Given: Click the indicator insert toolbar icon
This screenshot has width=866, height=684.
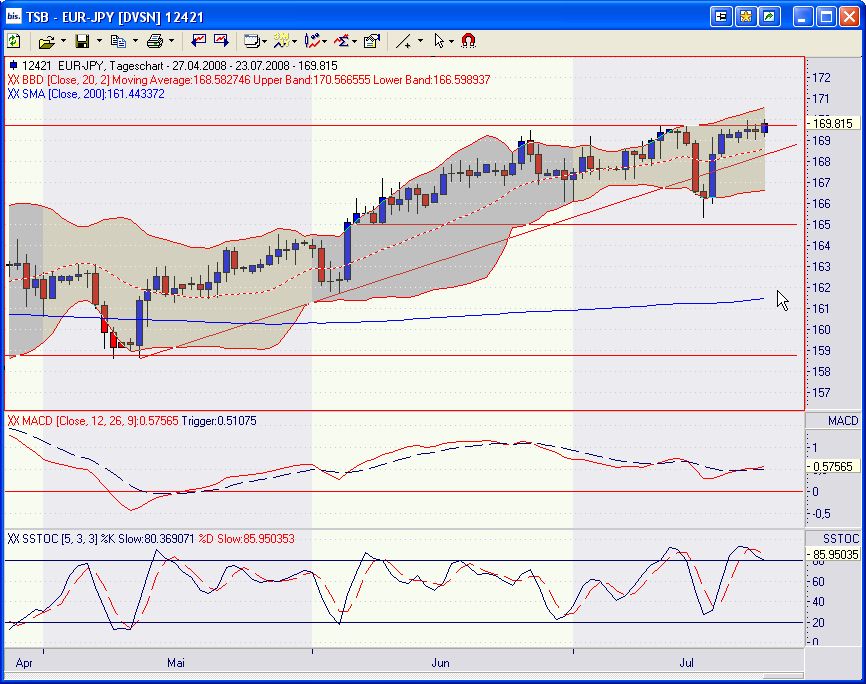Looking at the screenshot, I should coord(283,41).
